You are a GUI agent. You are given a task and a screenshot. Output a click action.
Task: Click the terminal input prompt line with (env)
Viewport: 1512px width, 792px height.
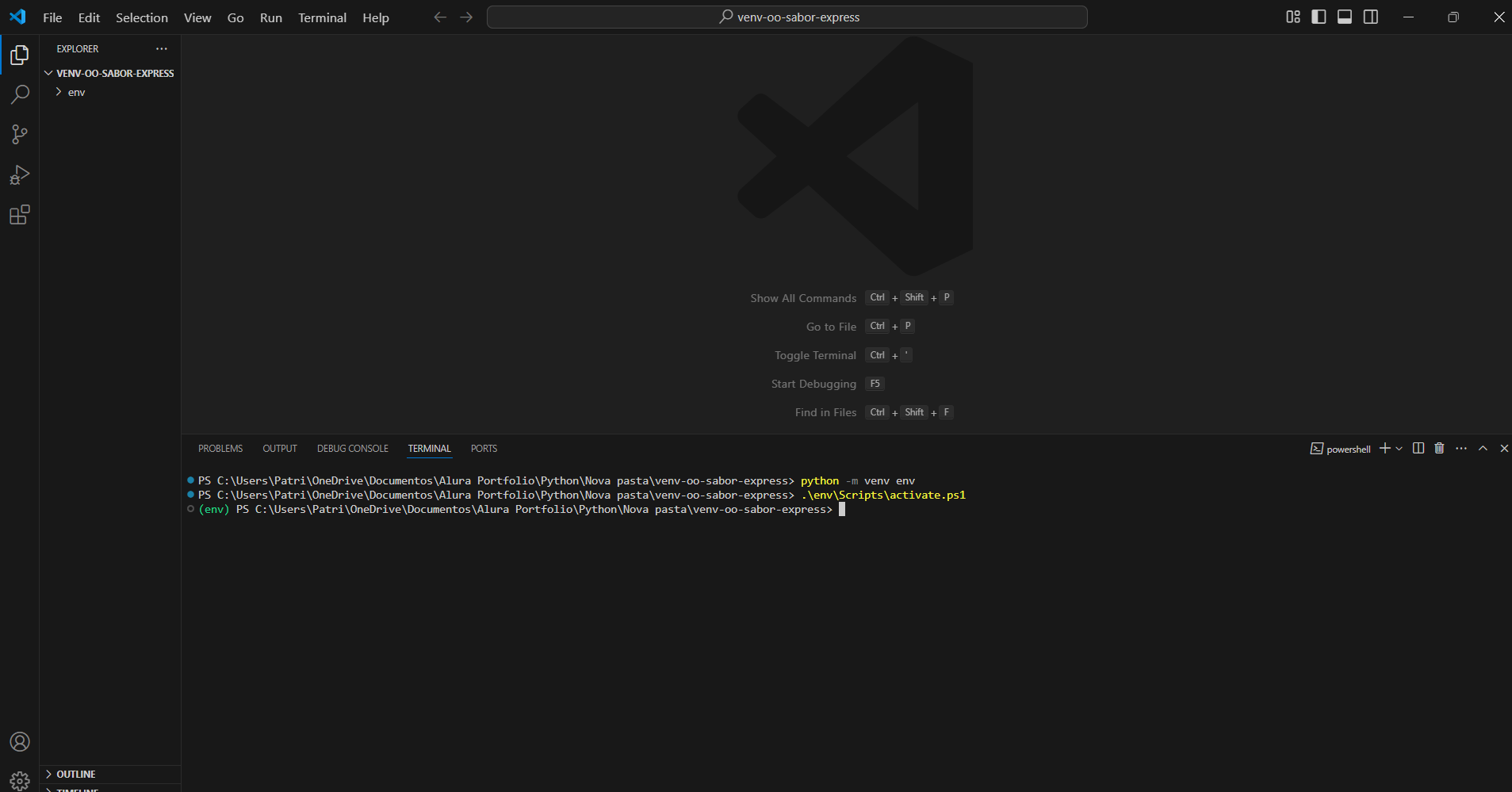click(x=515, y=509)
